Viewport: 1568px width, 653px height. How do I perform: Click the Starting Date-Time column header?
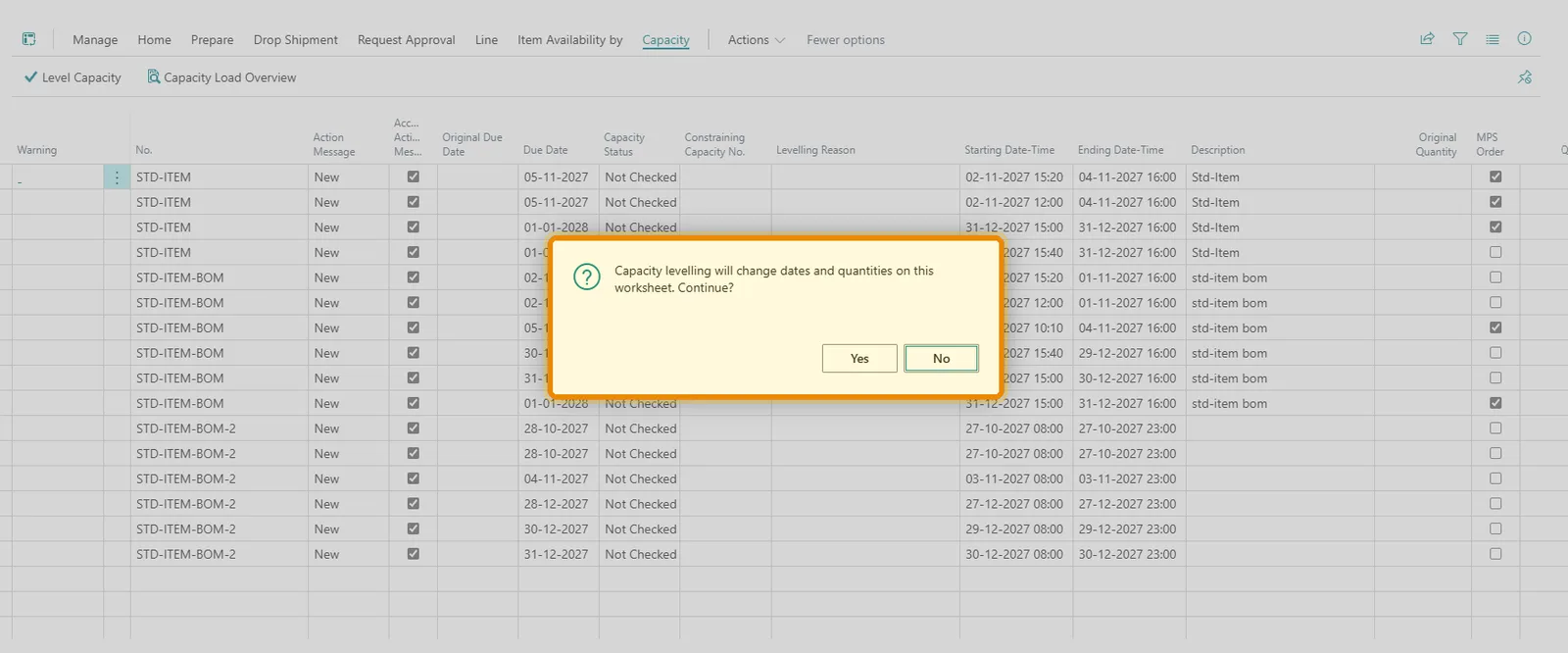point(1009,150)
